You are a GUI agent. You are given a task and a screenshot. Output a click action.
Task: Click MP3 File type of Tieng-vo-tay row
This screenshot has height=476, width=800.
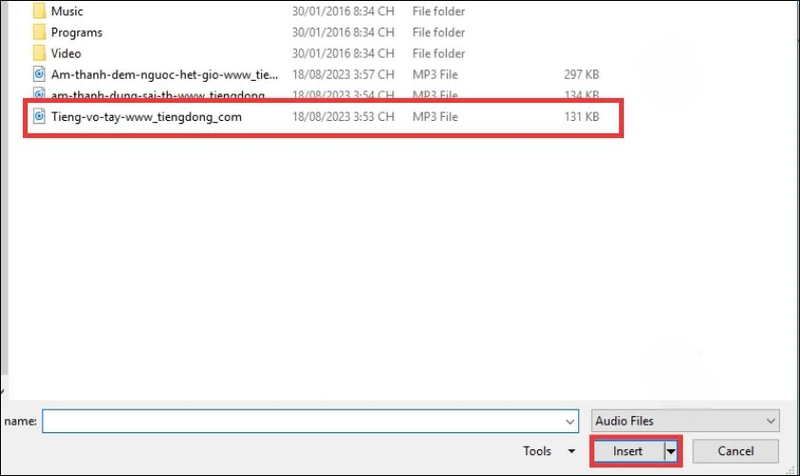(x=435, y=117)
